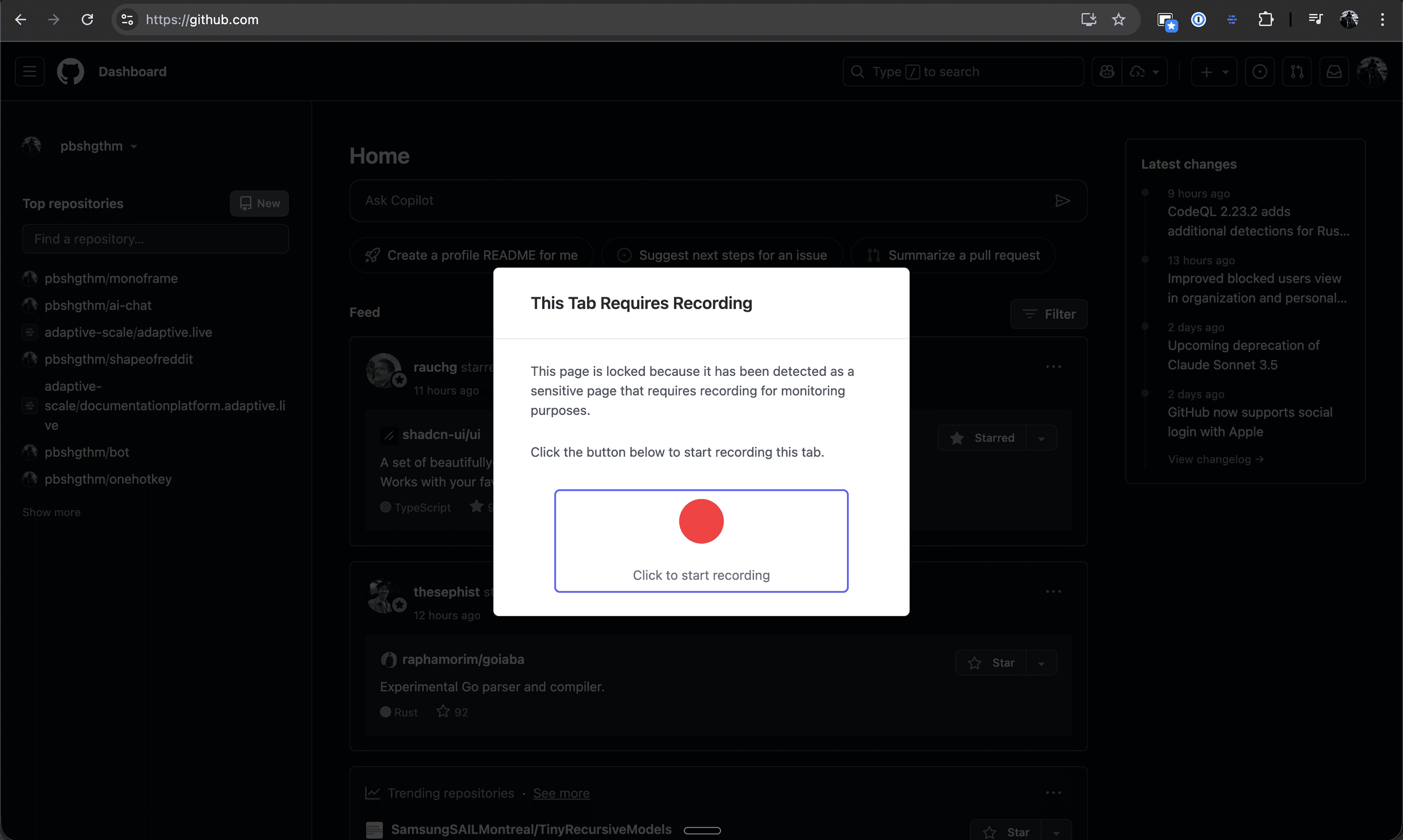1403x840 pixels.
Task: Open the media control toolbar icon
Action: pos(1315,20)
